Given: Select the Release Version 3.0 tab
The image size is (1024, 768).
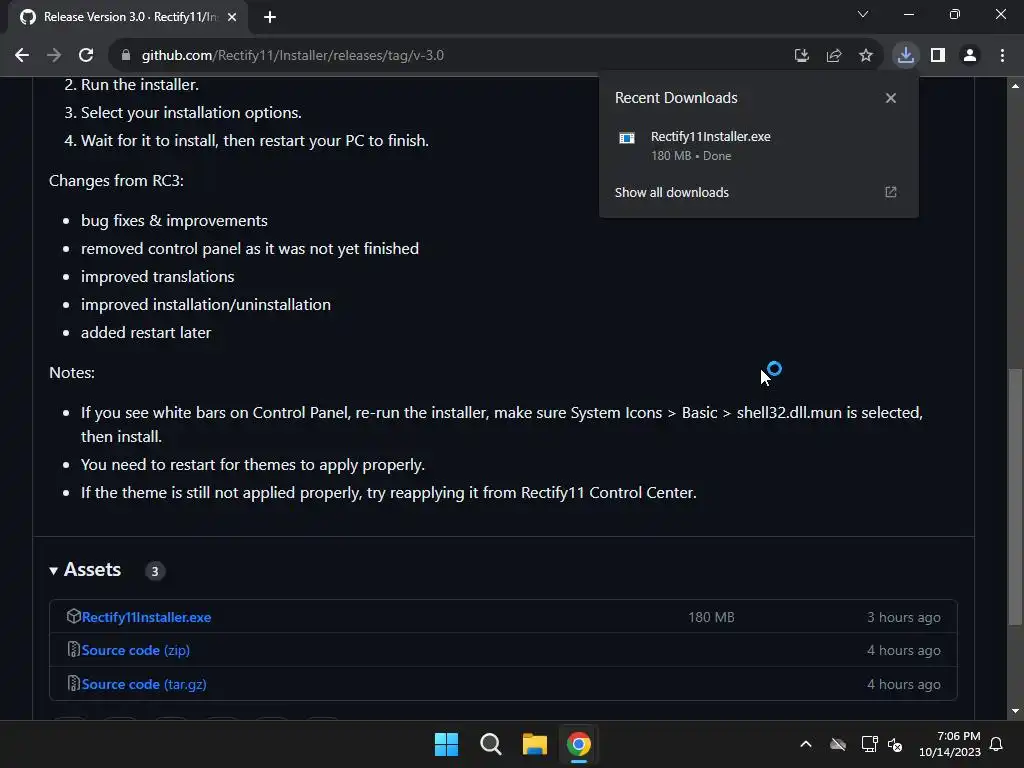Looking at the screenshot, I should click(128, 17).
